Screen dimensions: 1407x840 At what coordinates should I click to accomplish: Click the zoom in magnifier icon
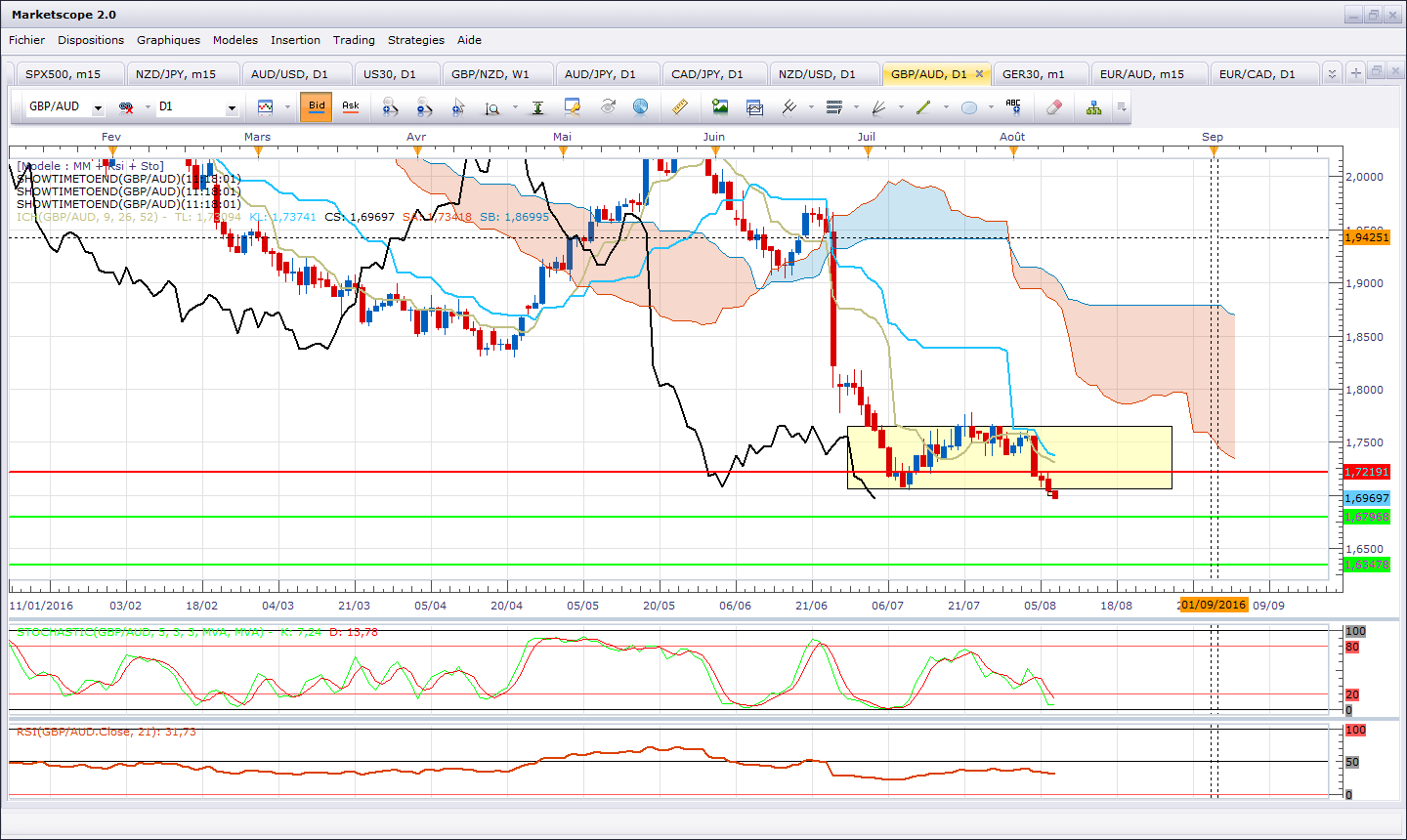point(390,107)
